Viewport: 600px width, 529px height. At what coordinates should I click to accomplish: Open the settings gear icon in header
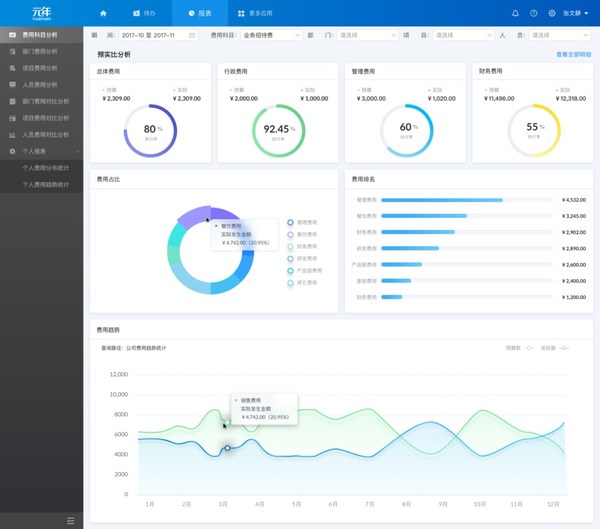coord(551,13)
